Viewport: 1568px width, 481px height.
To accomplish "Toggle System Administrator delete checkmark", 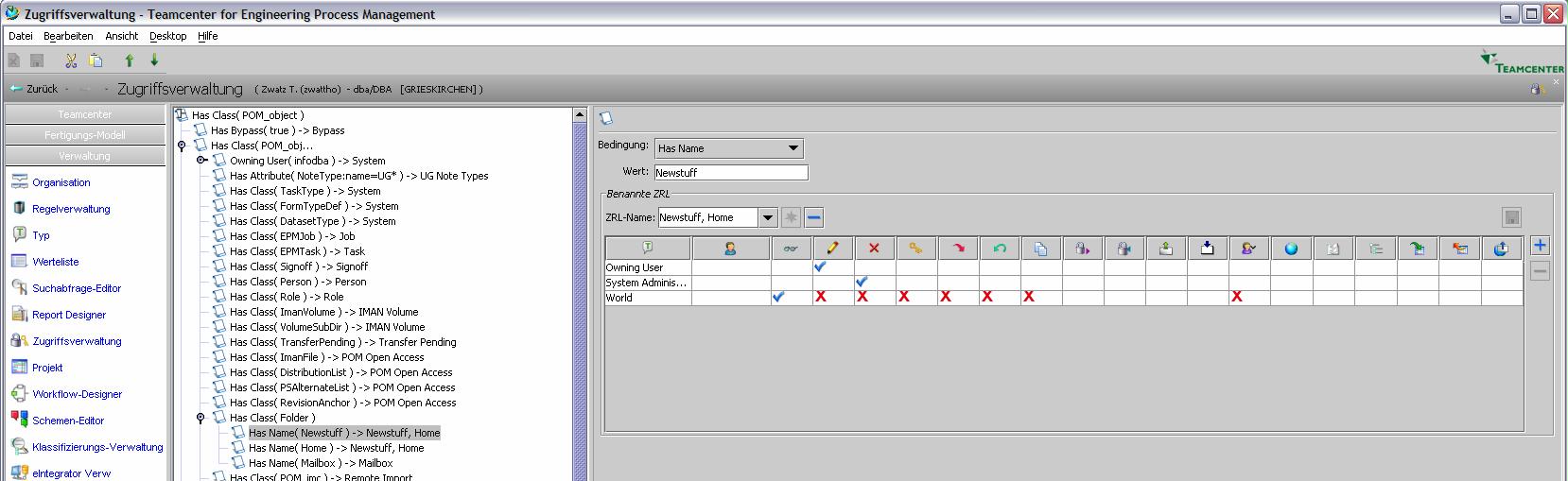I will pos(862,282).
